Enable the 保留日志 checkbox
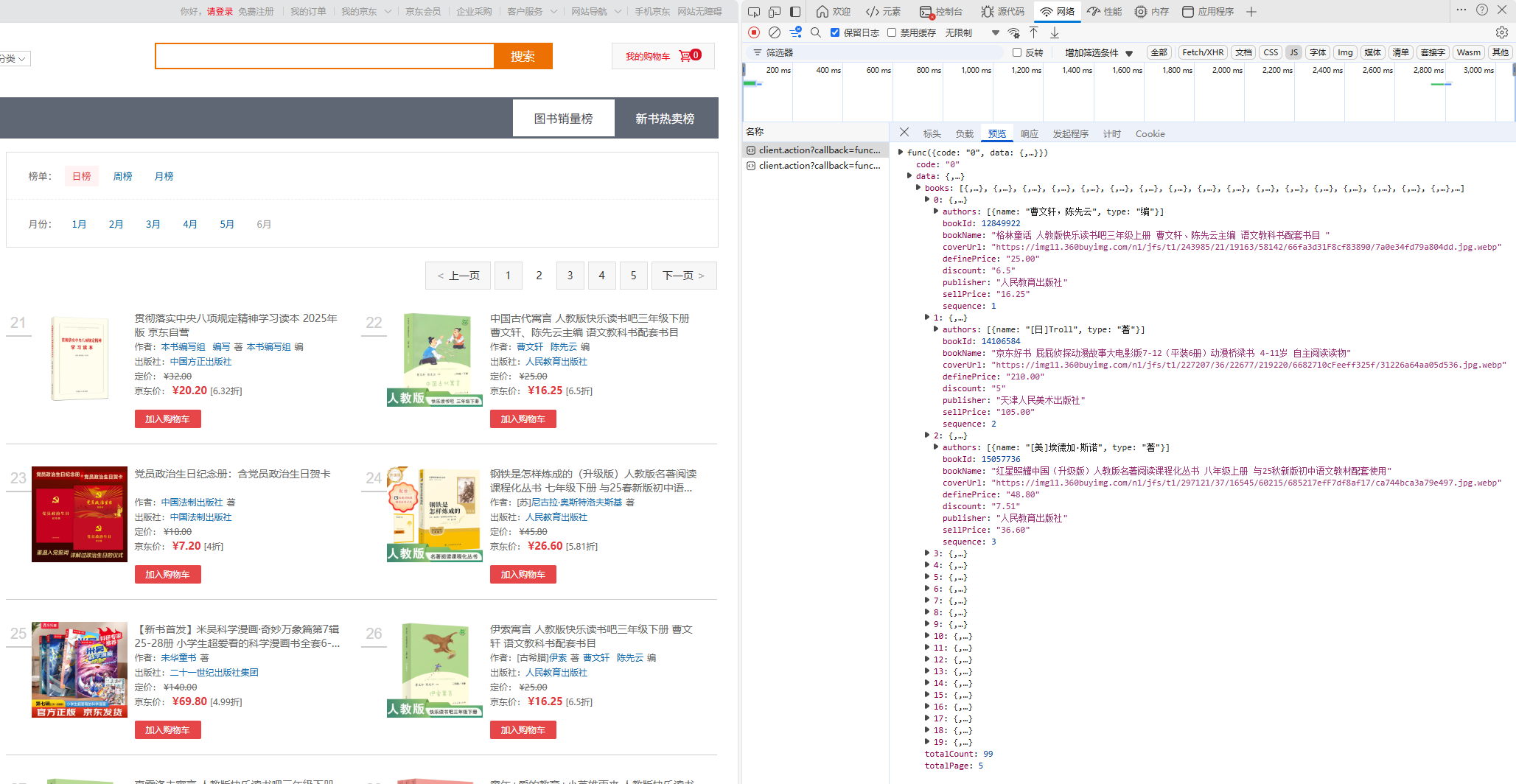This screenshot has width=1516, height=784. point(835,32)
